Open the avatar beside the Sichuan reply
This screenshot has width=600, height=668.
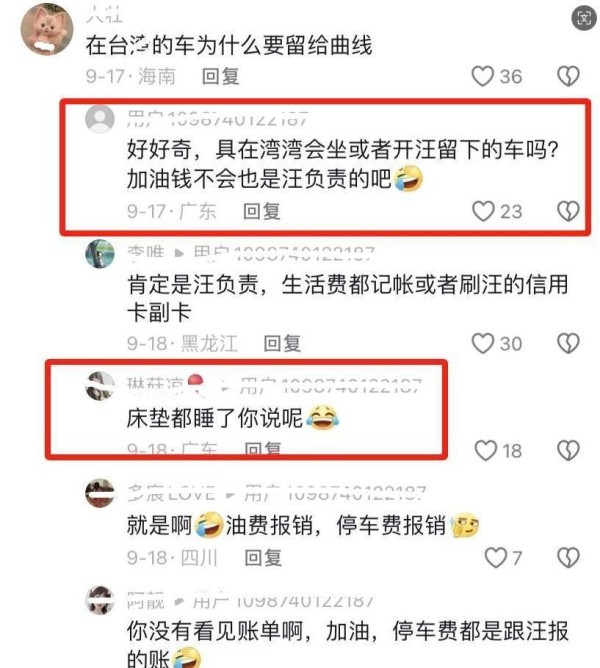(x=100, y=493)
